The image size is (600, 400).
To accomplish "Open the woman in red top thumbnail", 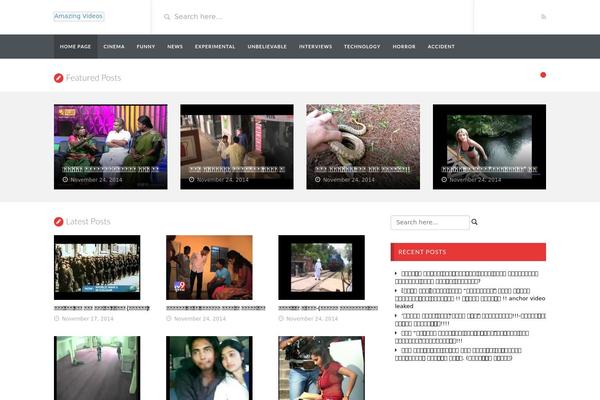I will (321, 368).
